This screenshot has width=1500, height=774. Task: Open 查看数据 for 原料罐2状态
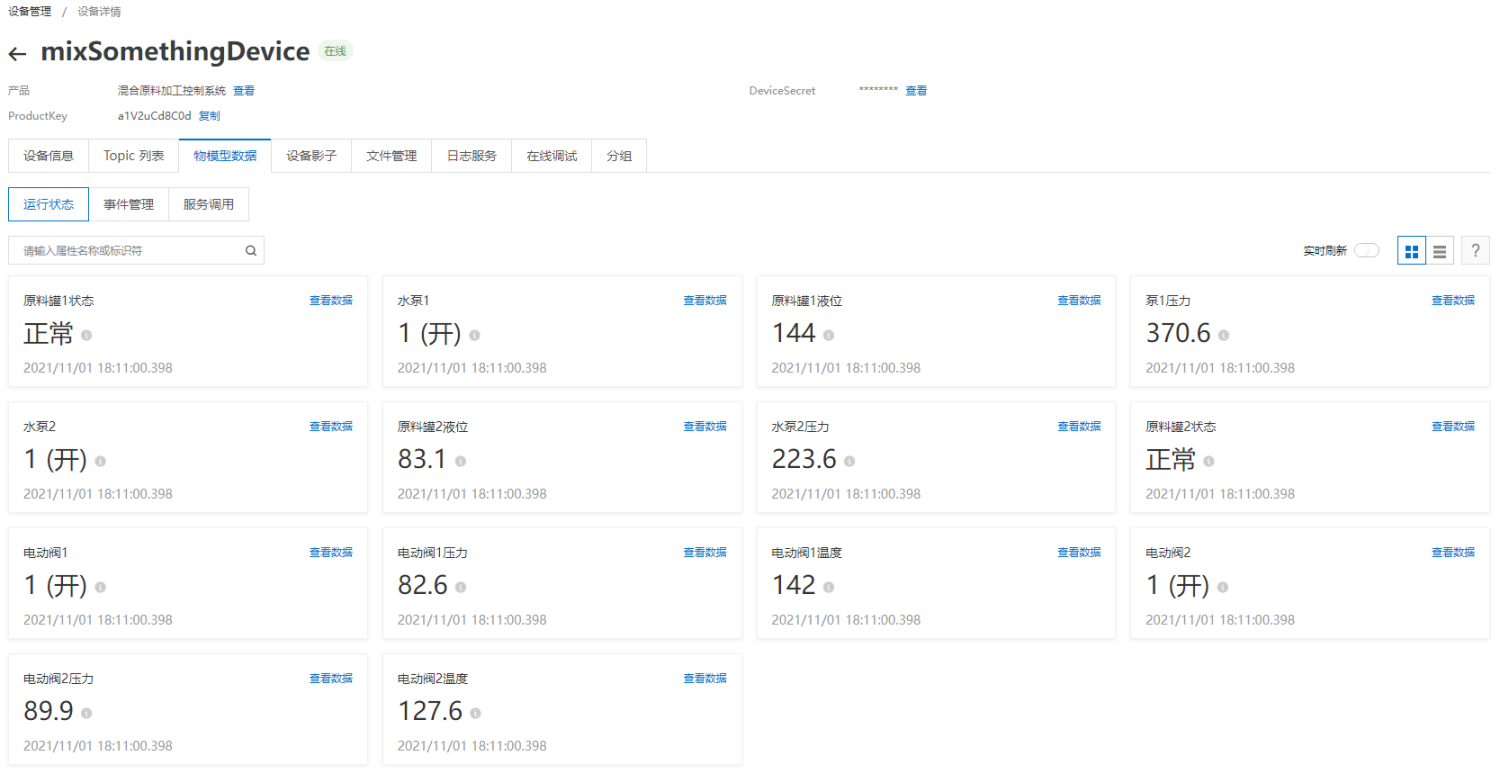coord(1453,426)
